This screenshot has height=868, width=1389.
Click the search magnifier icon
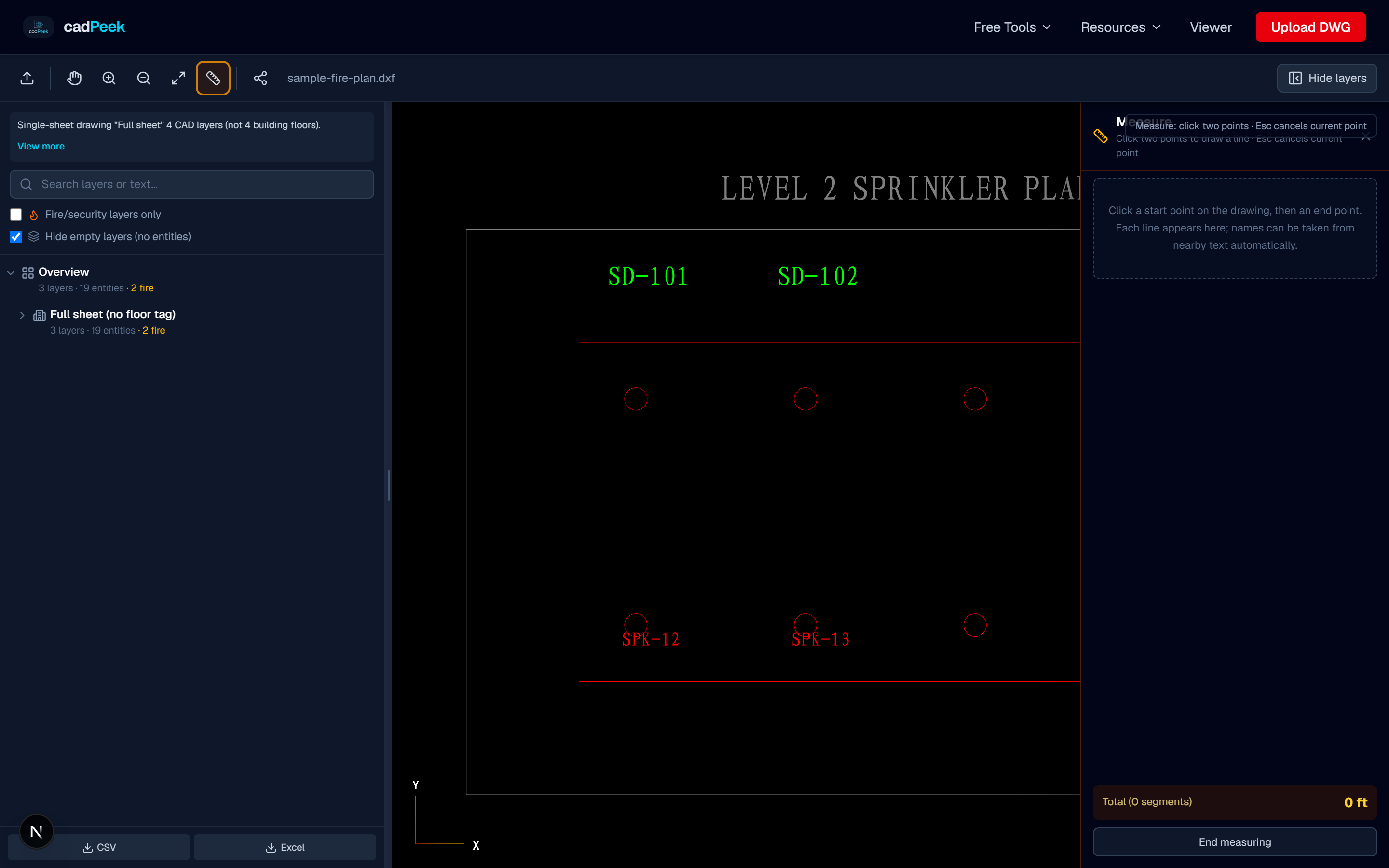point(26,184)
